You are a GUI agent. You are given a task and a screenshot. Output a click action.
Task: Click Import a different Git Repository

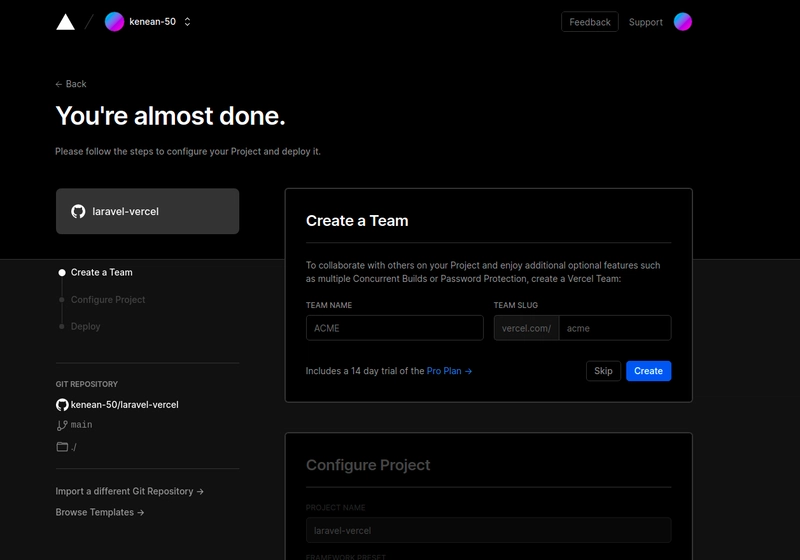click(x=130, y=491)
